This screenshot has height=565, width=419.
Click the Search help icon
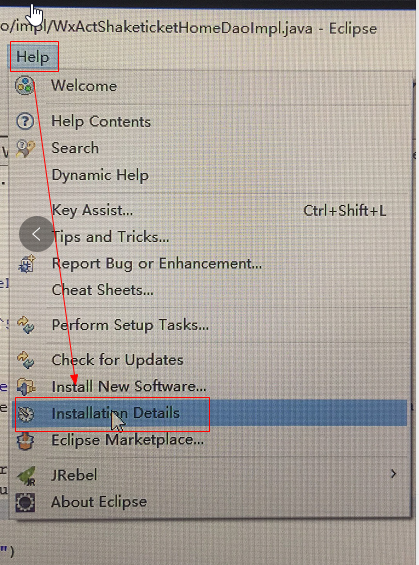pyautogui.click(x=25, y=148)
